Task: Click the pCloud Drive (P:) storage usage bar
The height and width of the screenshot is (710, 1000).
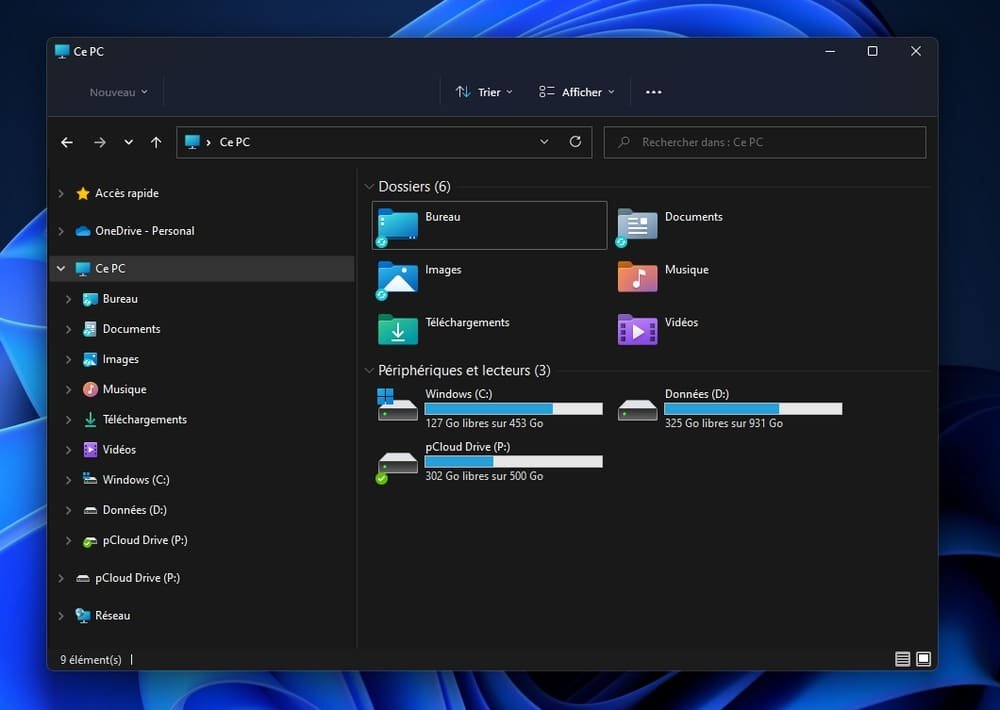Action: coord(513,461)
